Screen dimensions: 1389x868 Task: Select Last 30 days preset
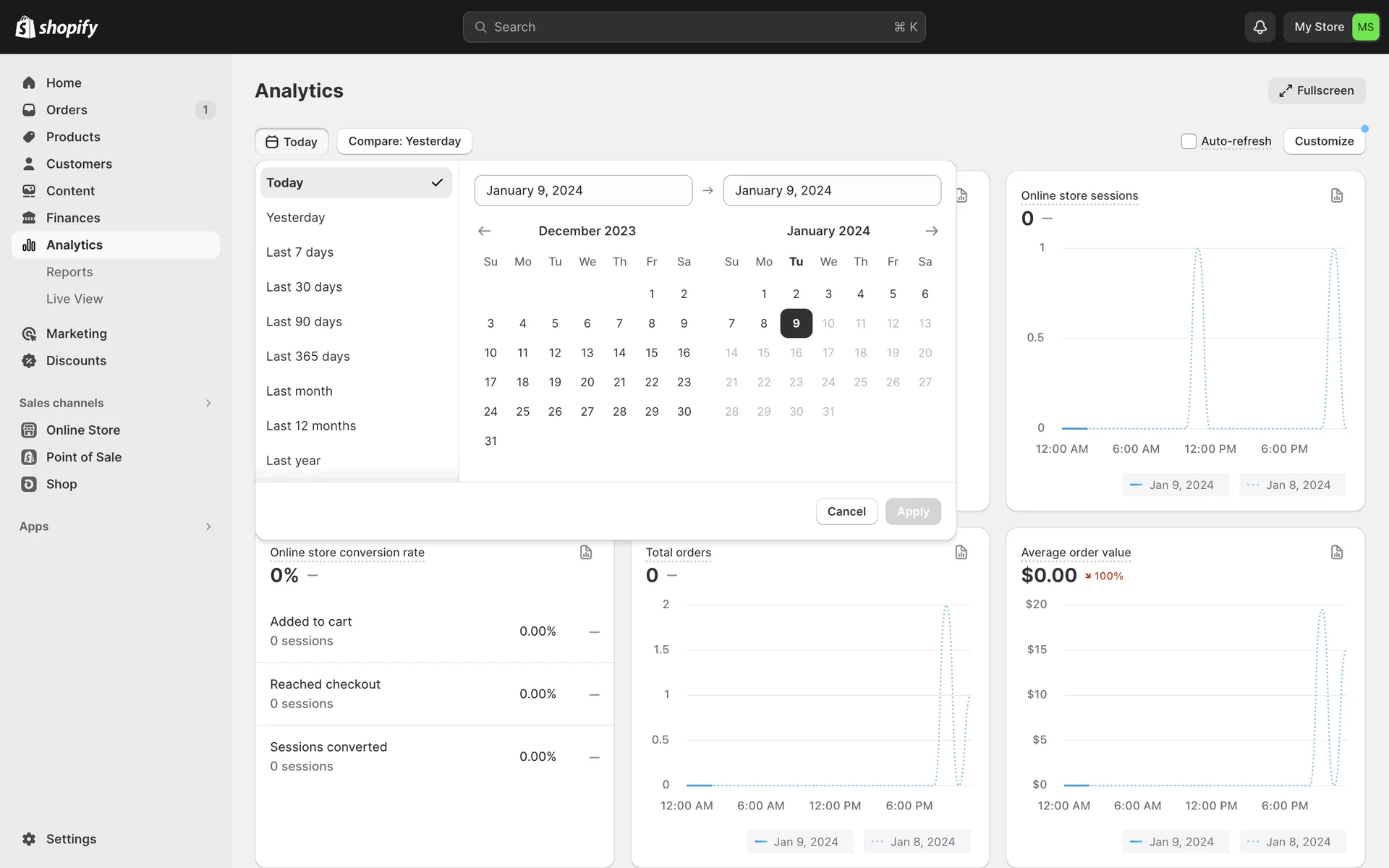coord(304,287)
